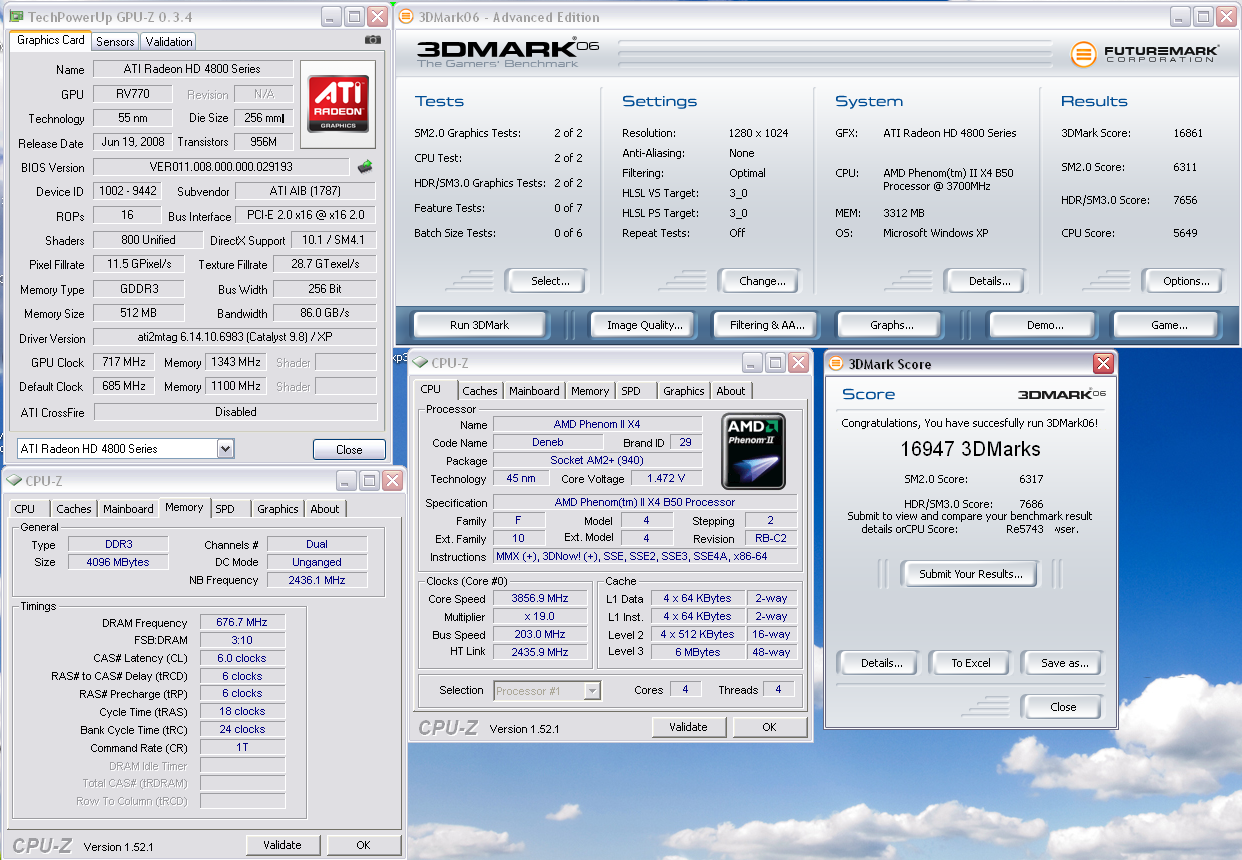Click the Close button in GPU-Z

349,450
